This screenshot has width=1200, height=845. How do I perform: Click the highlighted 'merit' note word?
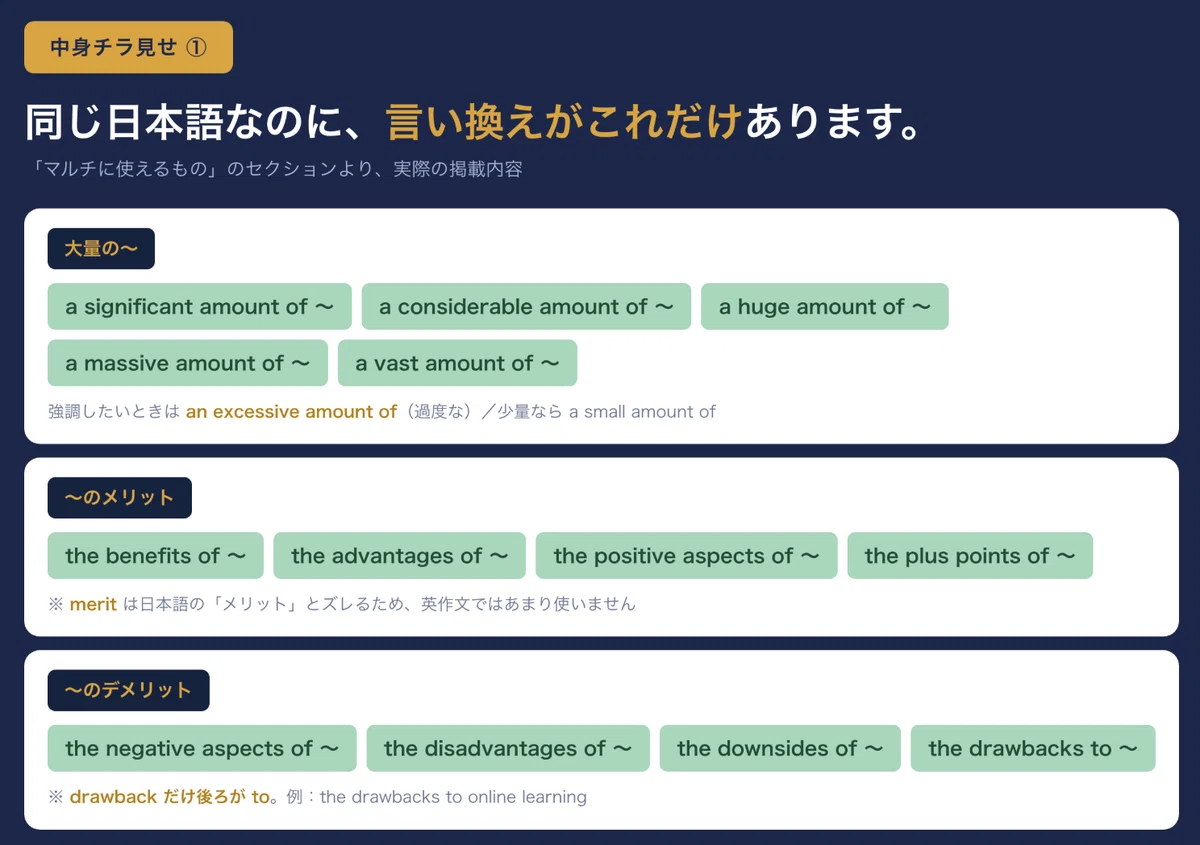tap(93, 604)
